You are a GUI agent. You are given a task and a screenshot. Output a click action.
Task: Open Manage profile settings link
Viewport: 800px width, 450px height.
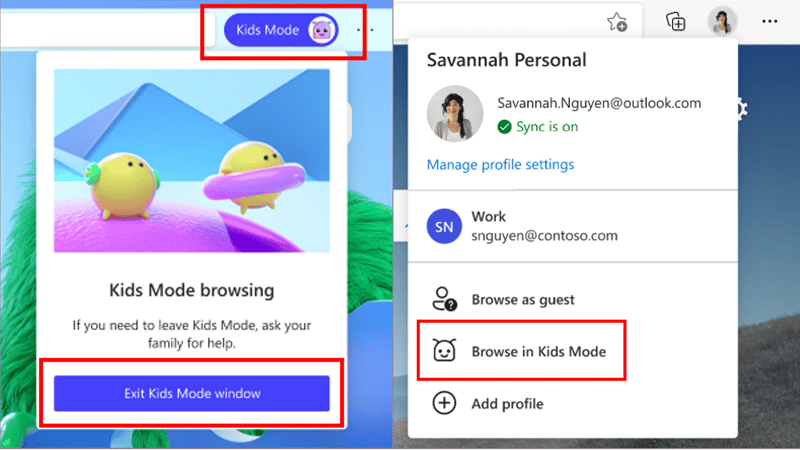(x=501, y=164)
